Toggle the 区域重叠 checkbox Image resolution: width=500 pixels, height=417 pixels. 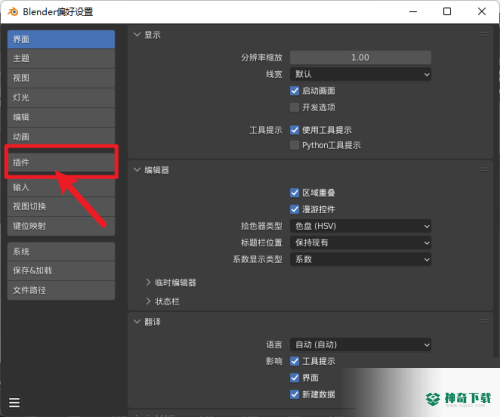point(294,193)
